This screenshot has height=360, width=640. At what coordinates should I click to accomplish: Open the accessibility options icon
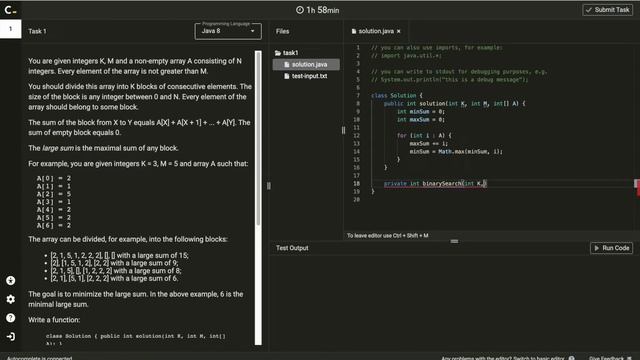(x=11, y=280)
